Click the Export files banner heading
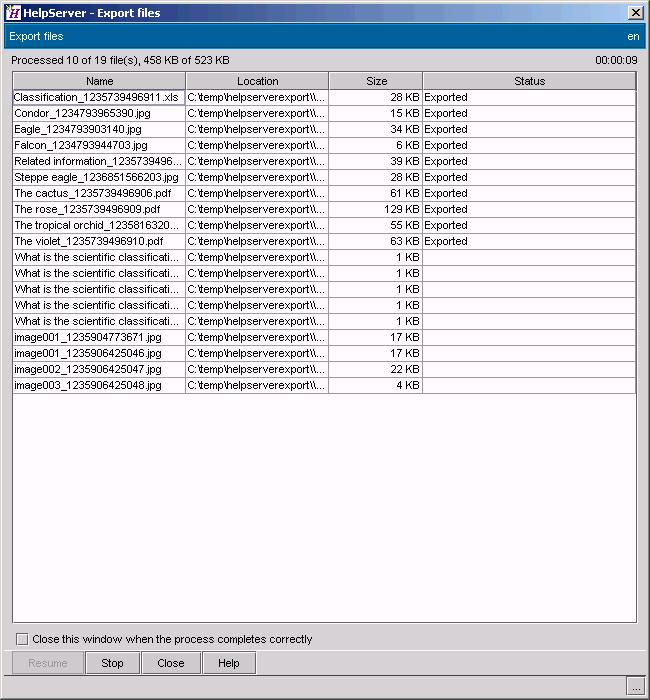The image size is (650, 700). [x=36, y=36]
